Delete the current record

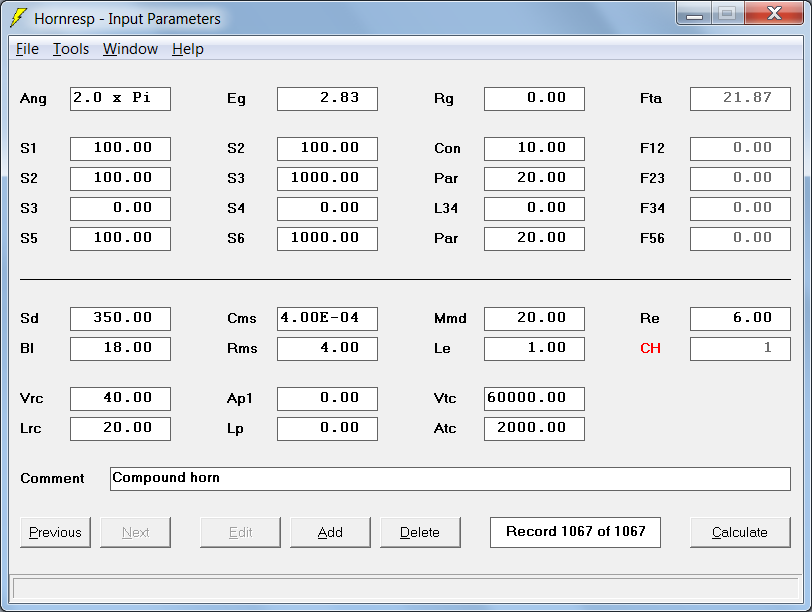pos(420,532)
